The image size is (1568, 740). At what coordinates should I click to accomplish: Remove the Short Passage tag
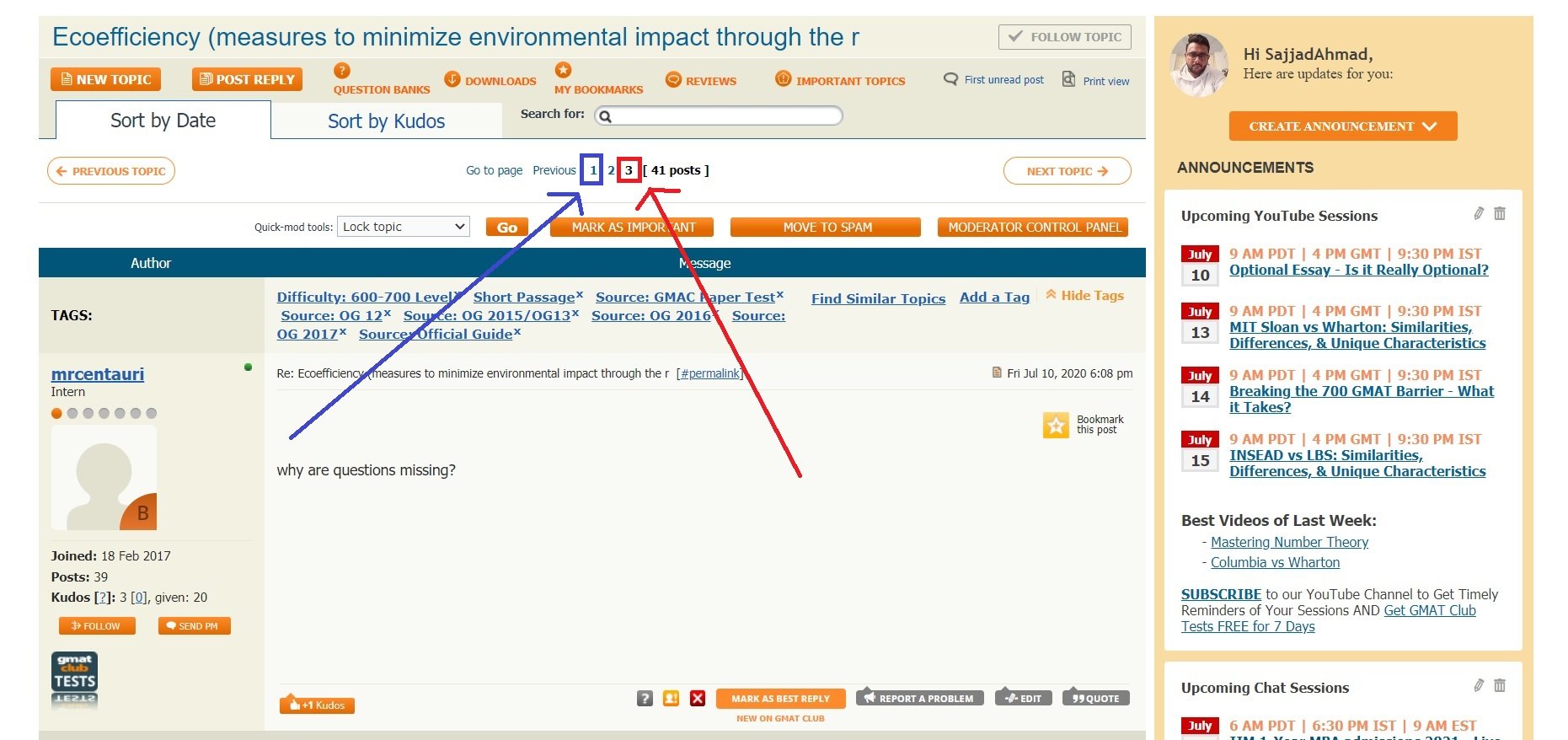point(580,295)
